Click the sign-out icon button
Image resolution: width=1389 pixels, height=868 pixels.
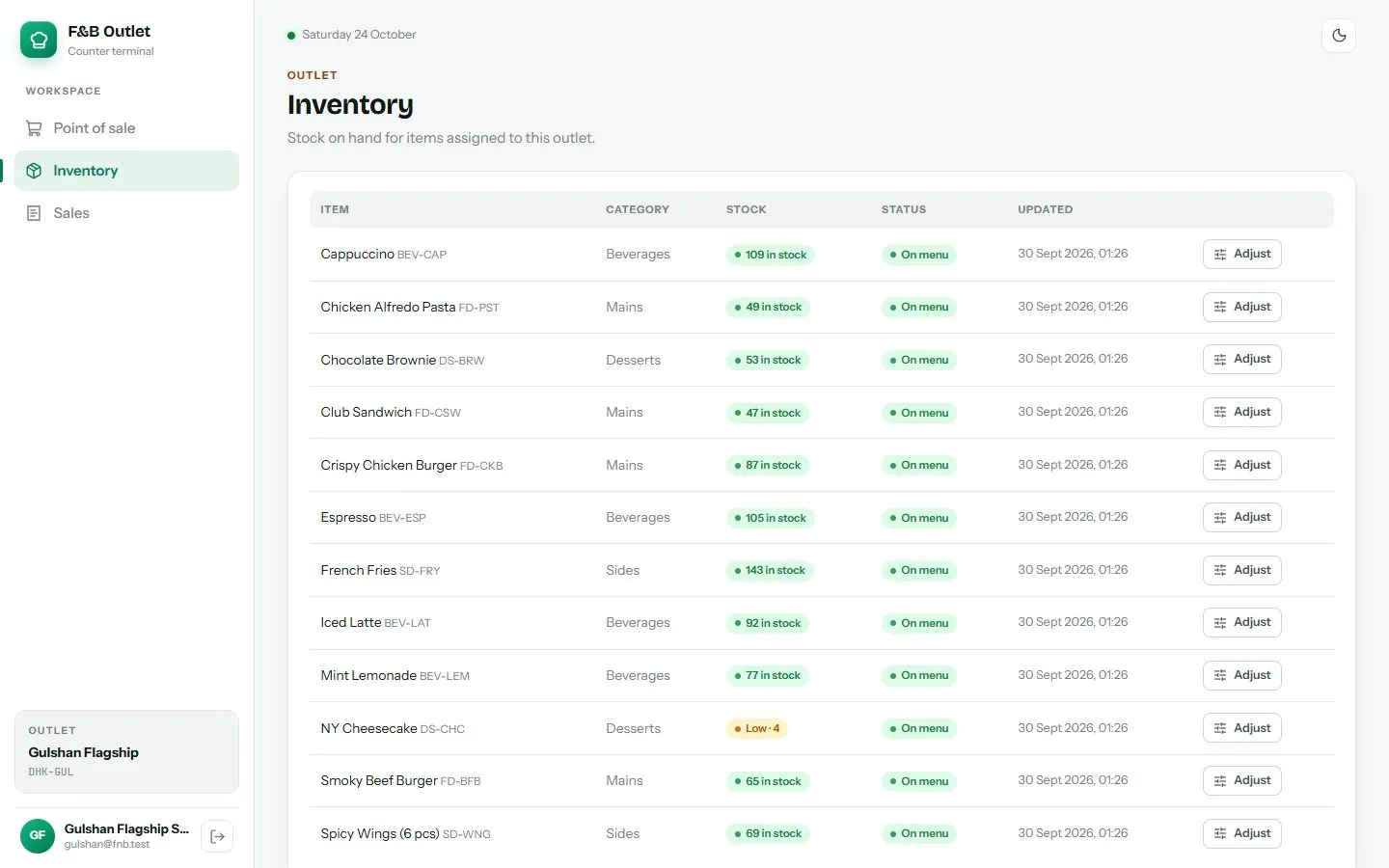[217, 836]
